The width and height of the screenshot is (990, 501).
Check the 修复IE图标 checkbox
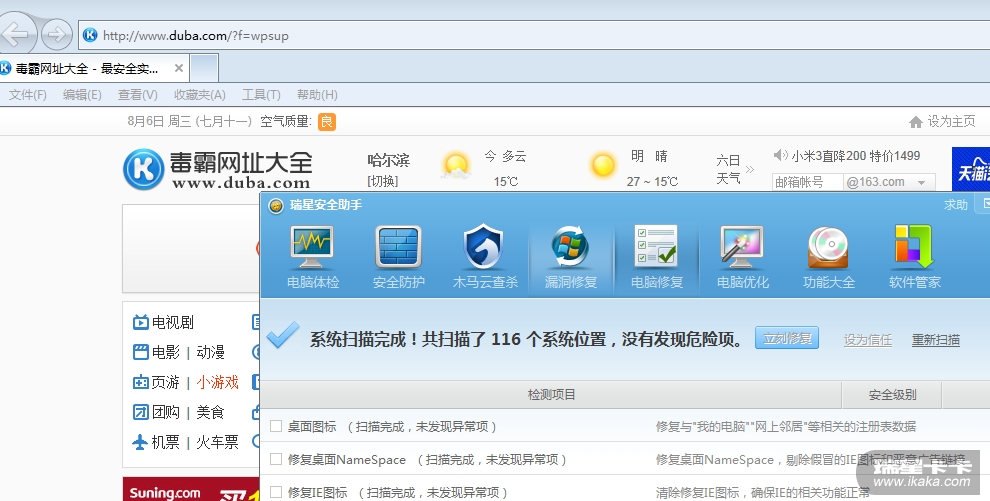pos(276,492)
